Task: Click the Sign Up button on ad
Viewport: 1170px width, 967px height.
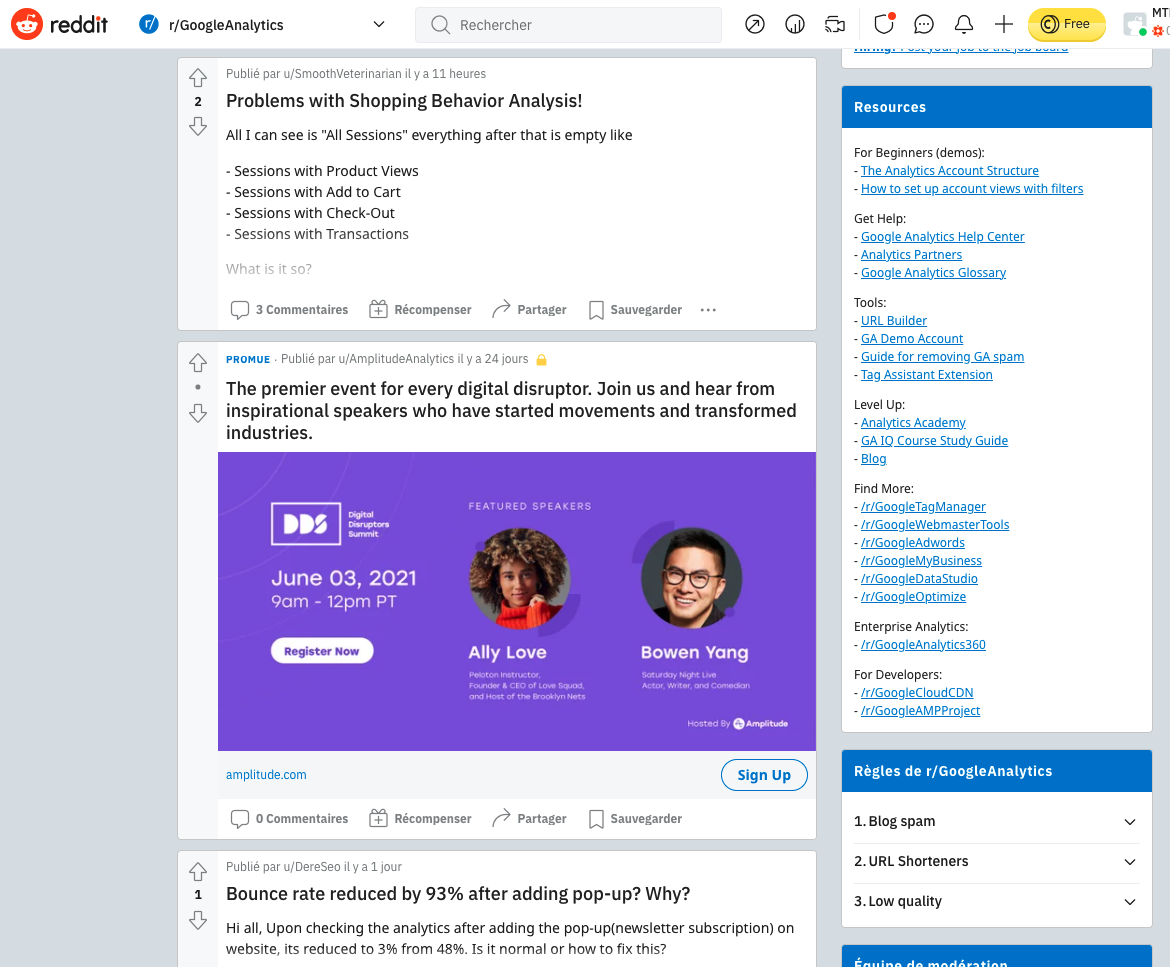Action: point(764,775)
